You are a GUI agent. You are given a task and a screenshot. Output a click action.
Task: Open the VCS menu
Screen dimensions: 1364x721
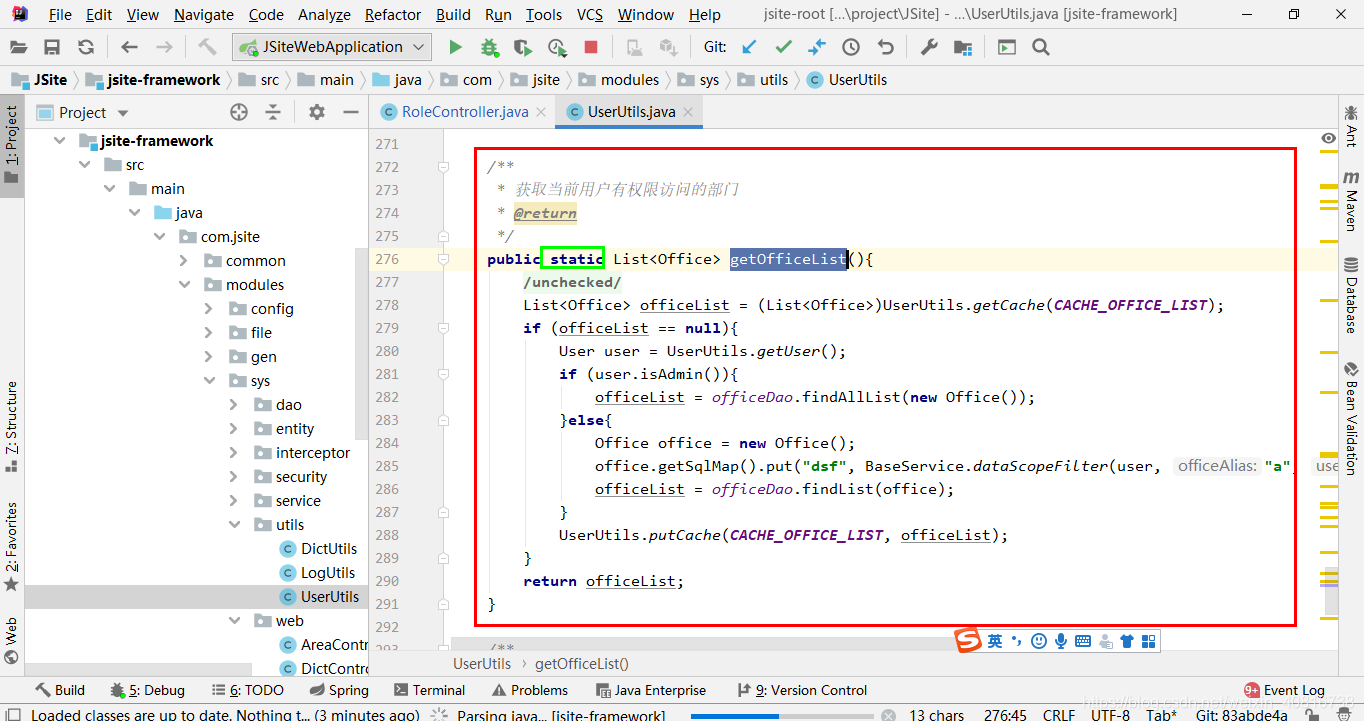590,14
